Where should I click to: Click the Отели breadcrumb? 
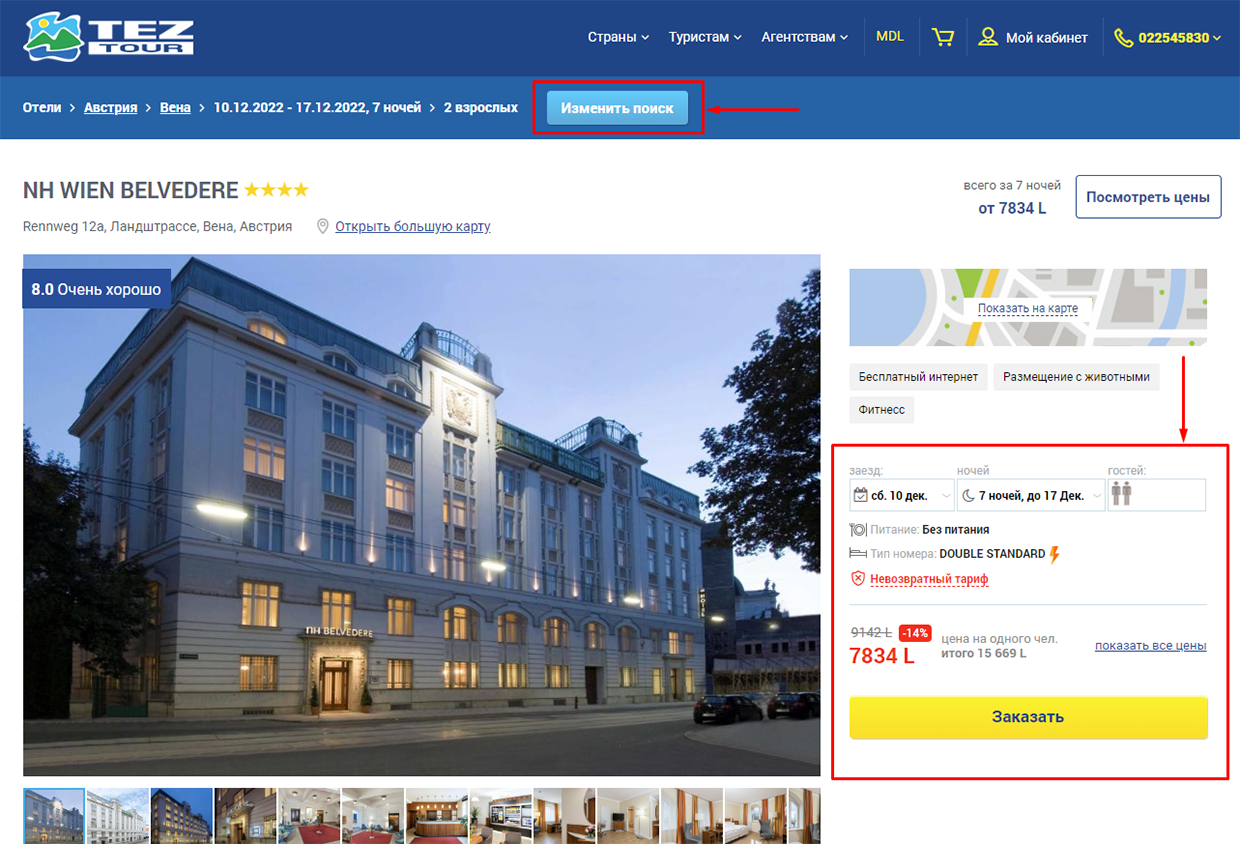point(42,107)
